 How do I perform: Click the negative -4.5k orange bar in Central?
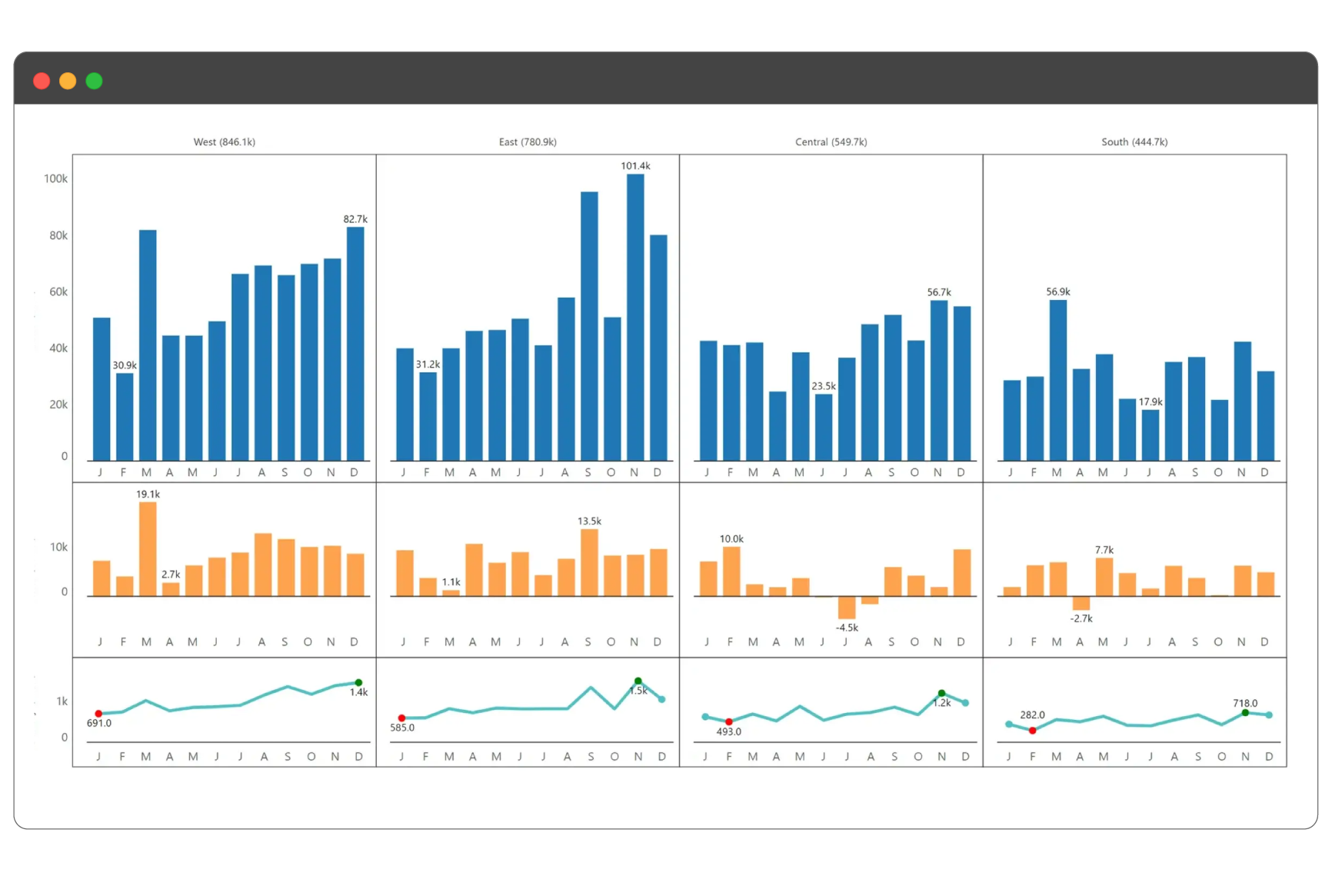click(x=847, y=608)
